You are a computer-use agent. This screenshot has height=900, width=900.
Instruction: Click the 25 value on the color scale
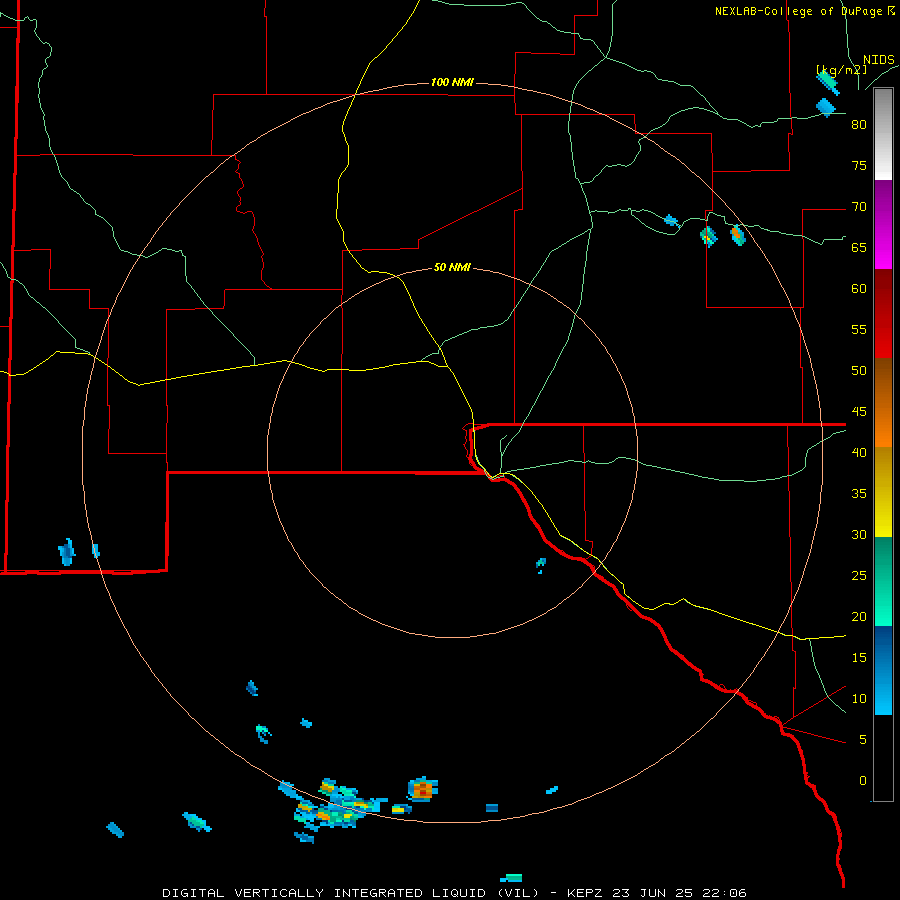(859, 575)
